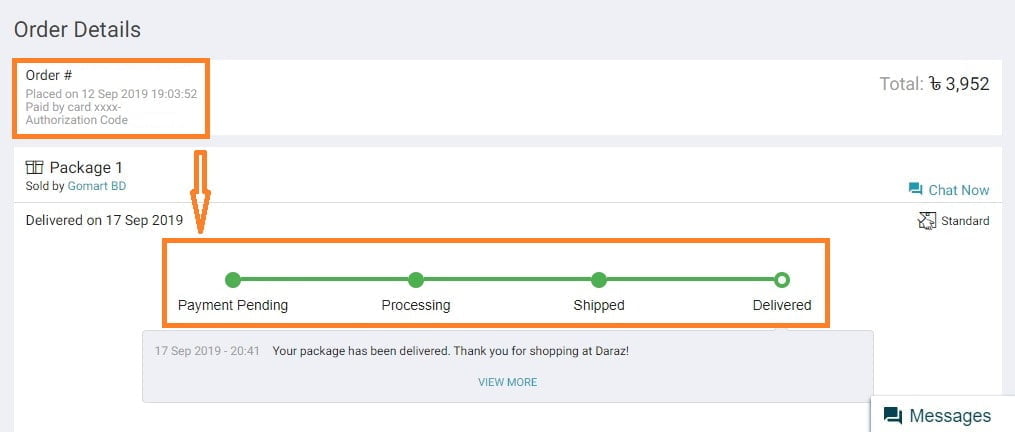Click the order total amount 3,952
The image size is (1015, 432).
tap(966, 85)
